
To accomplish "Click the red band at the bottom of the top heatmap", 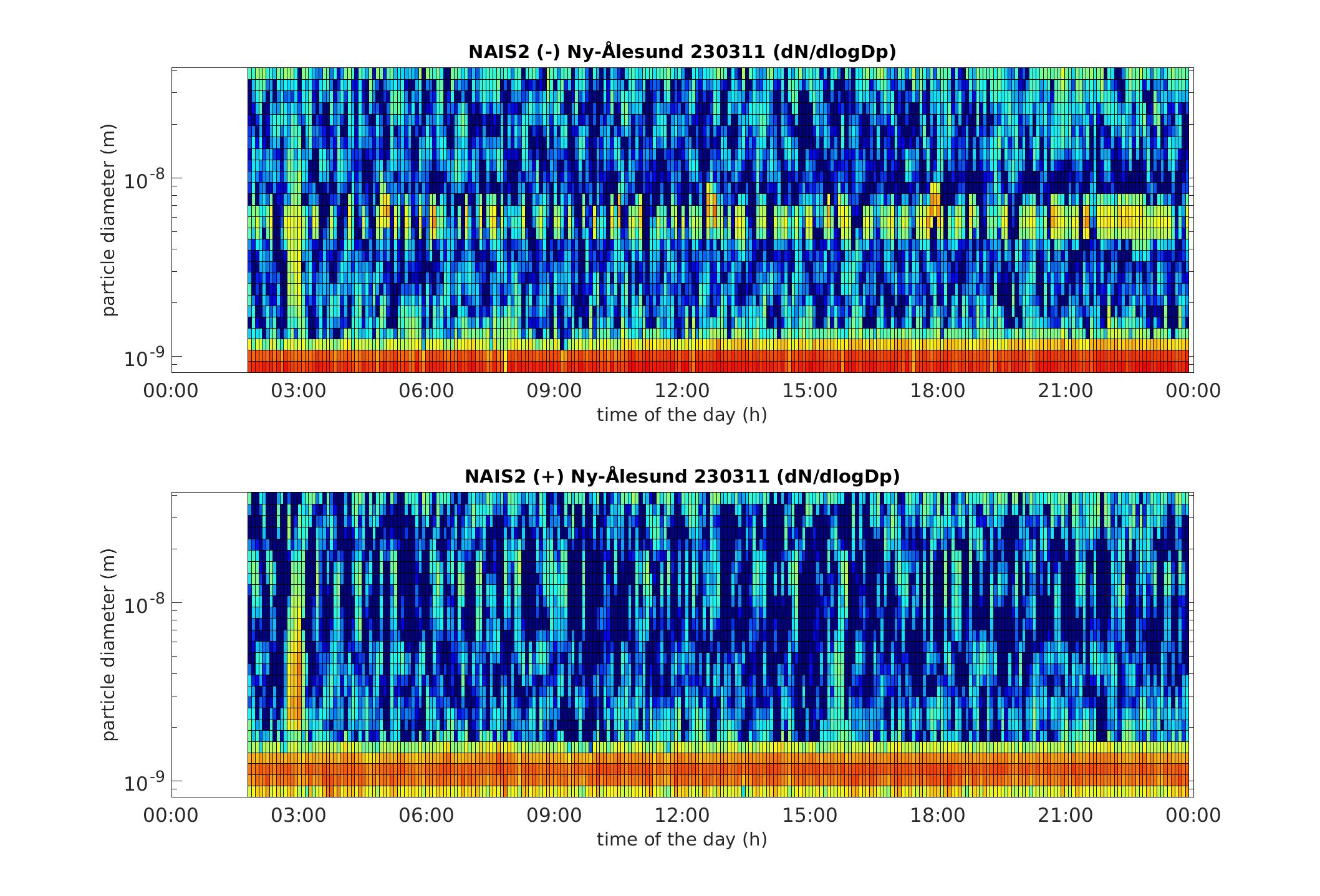I will click(718, 361).
